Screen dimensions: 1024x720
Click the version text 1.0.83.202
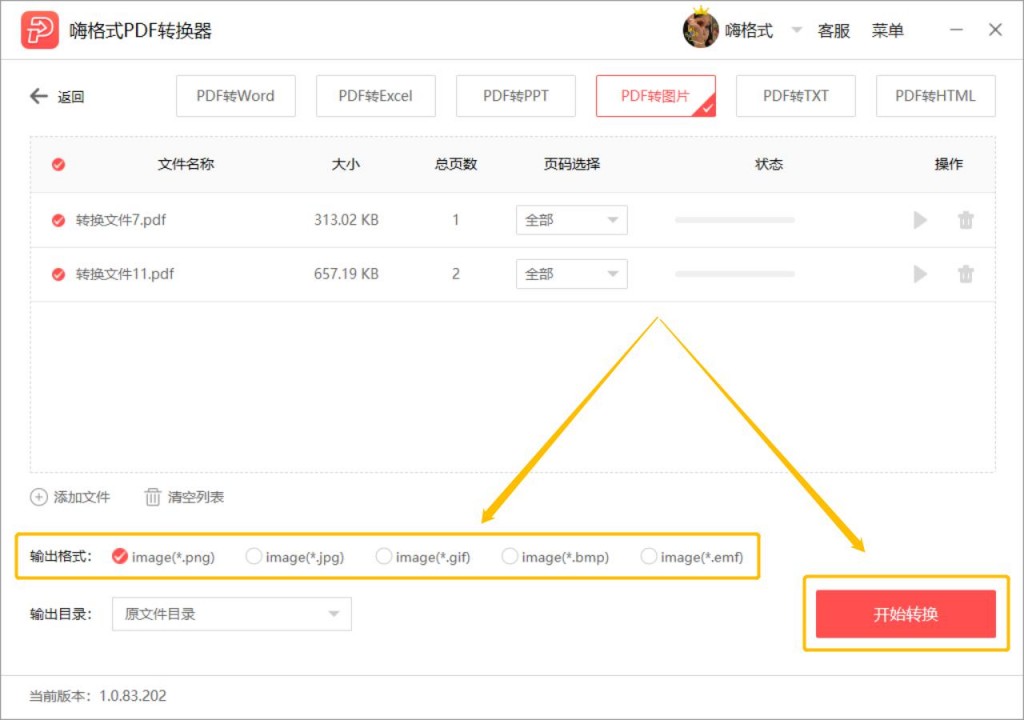(x=133, y=696)
